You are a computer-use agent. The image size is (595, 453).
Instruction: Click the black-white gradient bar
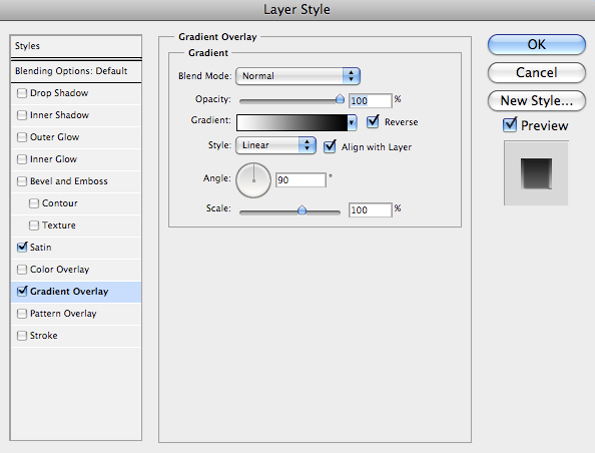[291, 123]
